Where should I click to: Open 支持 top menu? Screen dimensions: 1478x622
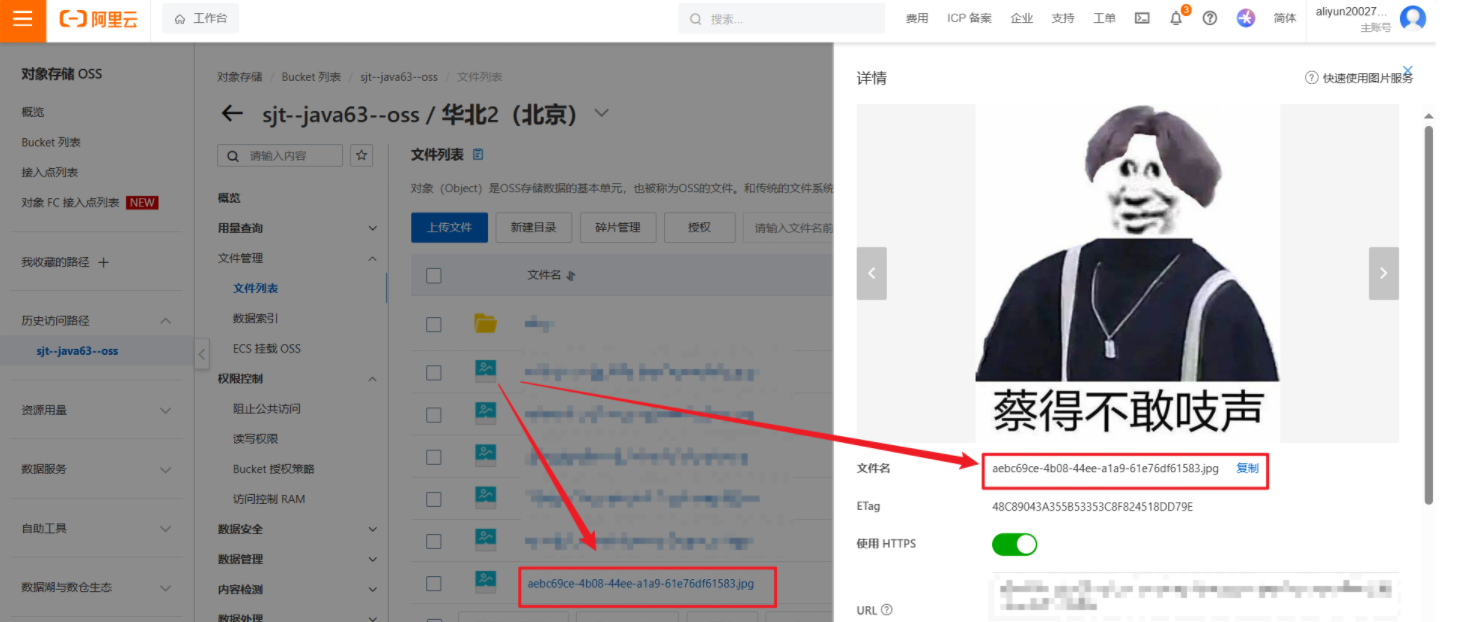click(1063, 19)
